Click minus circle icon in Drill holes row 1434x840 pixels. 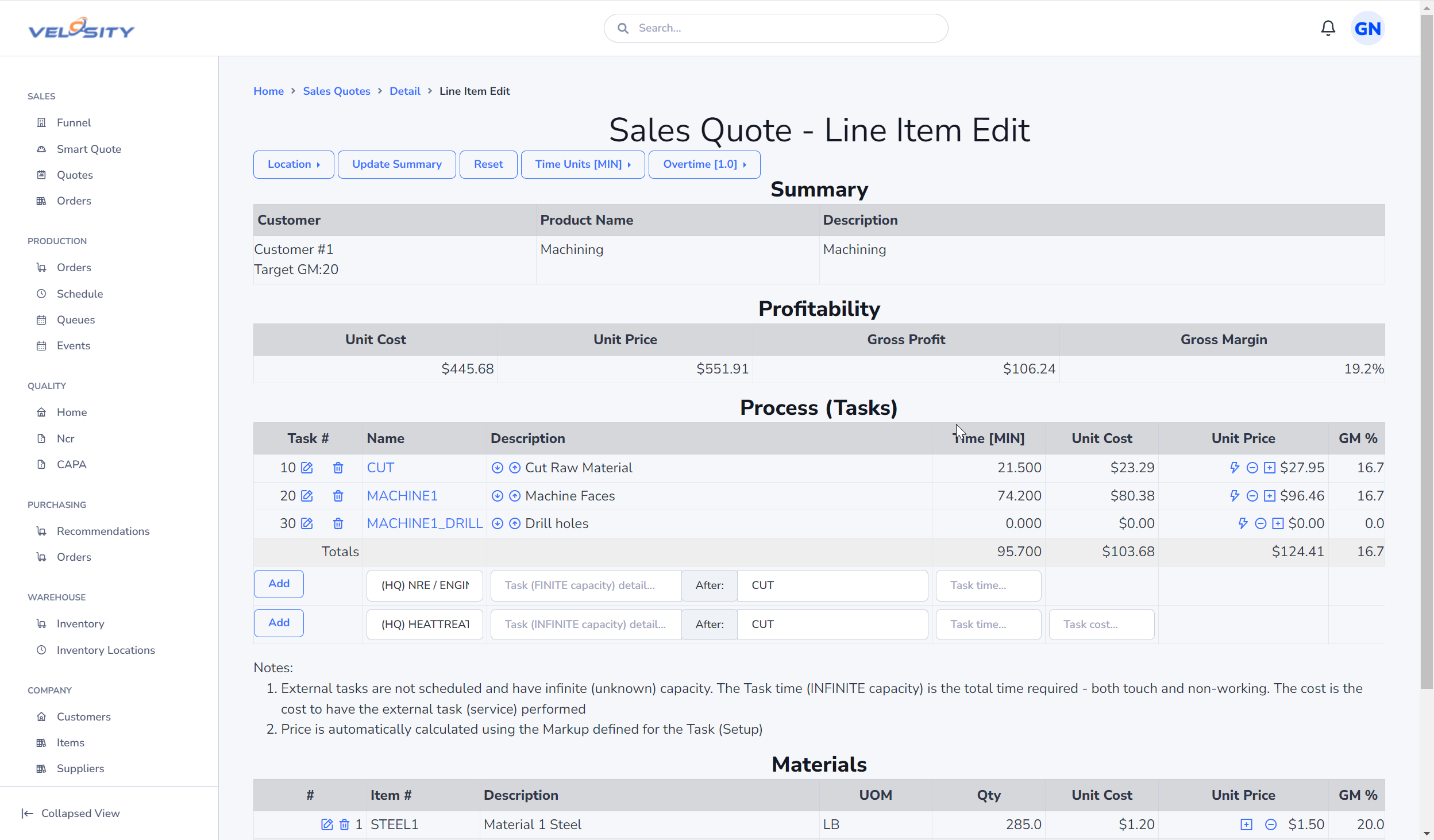(x=1260, y=523)
